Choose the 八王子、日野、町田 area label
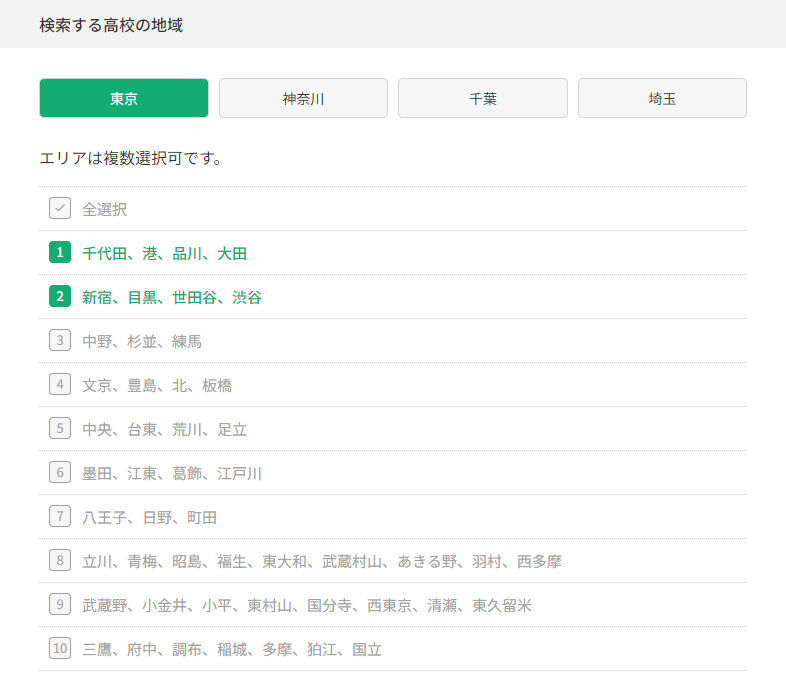 tap(149, 517)
